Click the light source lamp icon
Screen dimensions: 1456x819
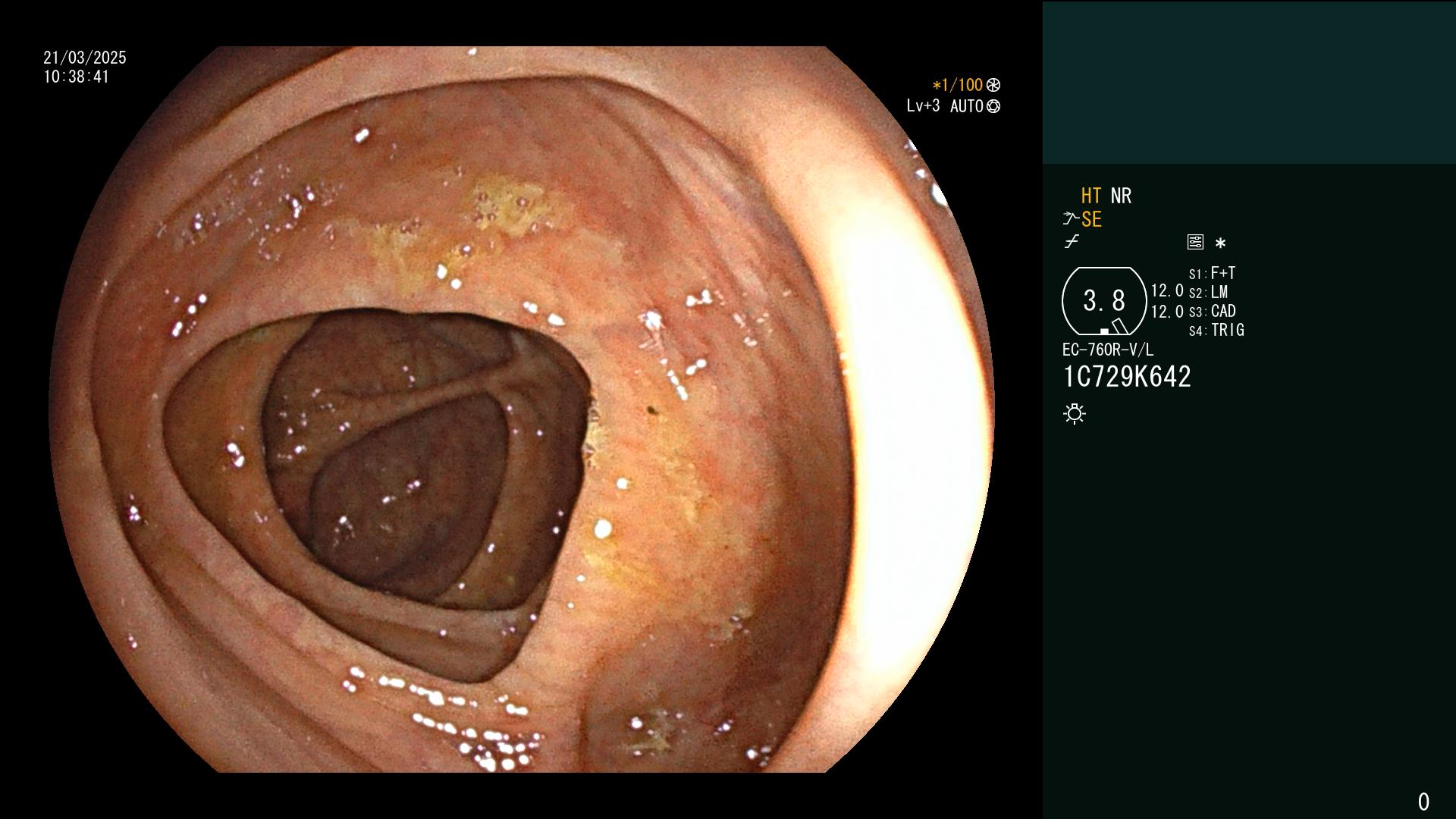pyautogui.click(x=1075, y=413)
